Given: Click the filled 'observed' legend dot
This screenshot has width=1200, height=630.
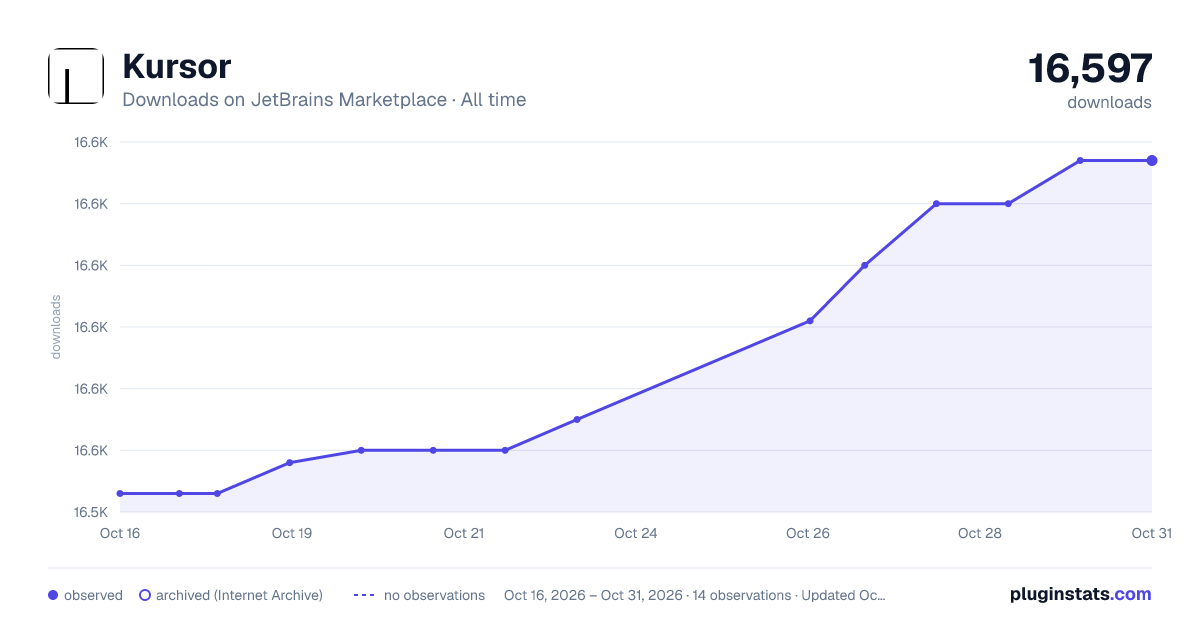Looking at the screenshot, I should click(53, 595).
